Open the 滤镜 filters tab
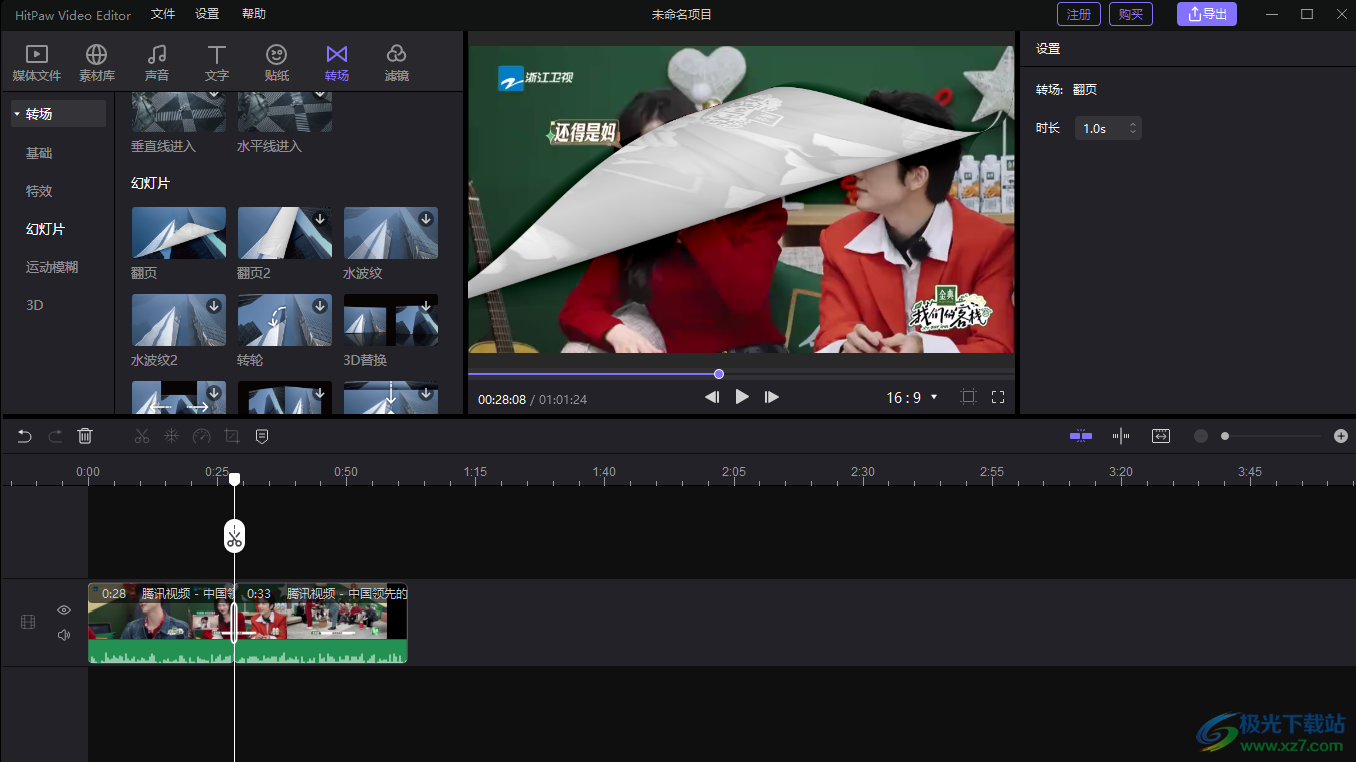 pos(397,63)
